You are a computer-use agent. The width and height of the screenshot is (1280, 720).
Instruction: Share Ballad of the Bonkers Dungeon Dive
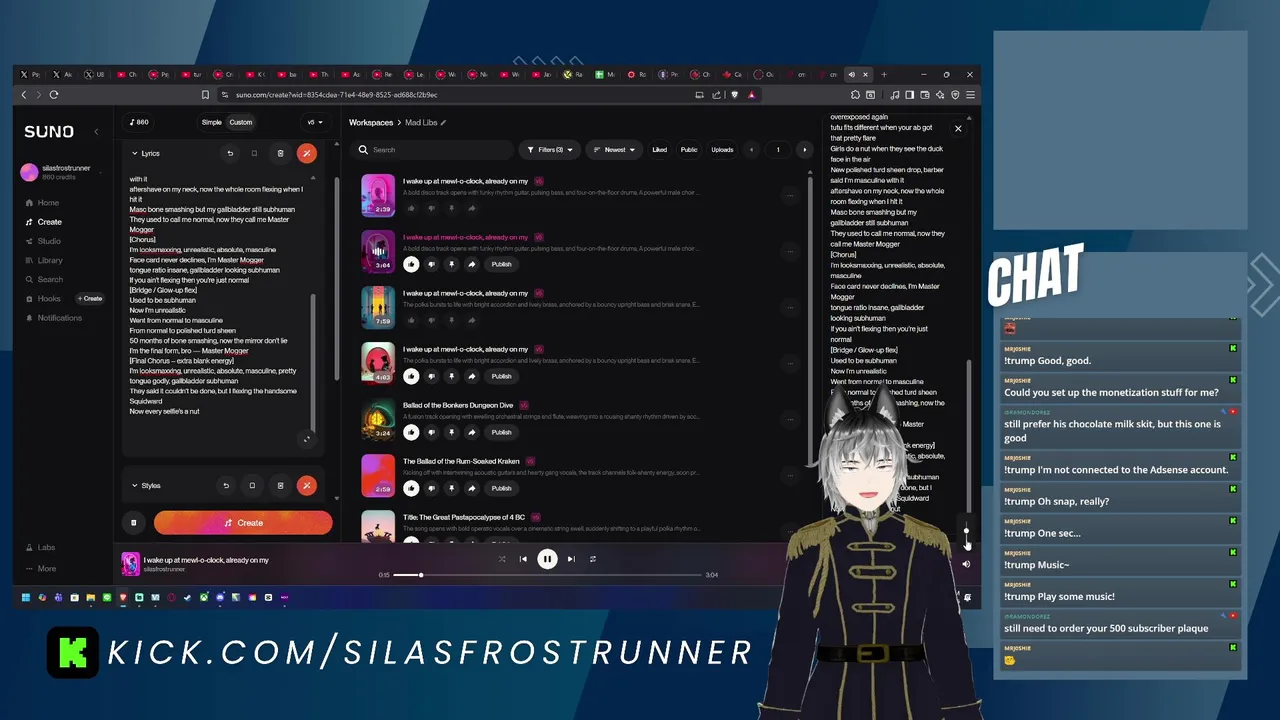(x=471, y=432)
